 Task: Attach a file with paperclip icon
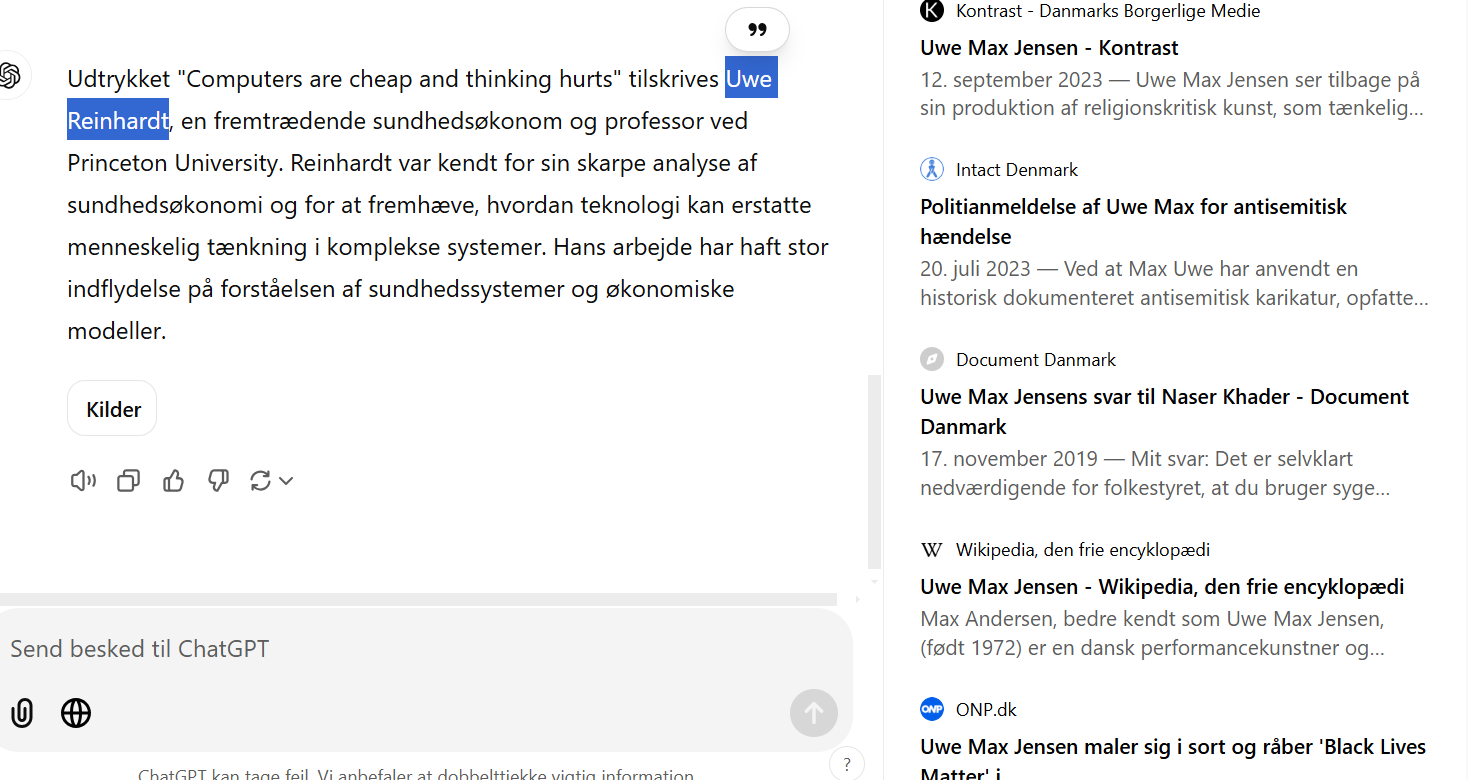(x=22, y=713)
